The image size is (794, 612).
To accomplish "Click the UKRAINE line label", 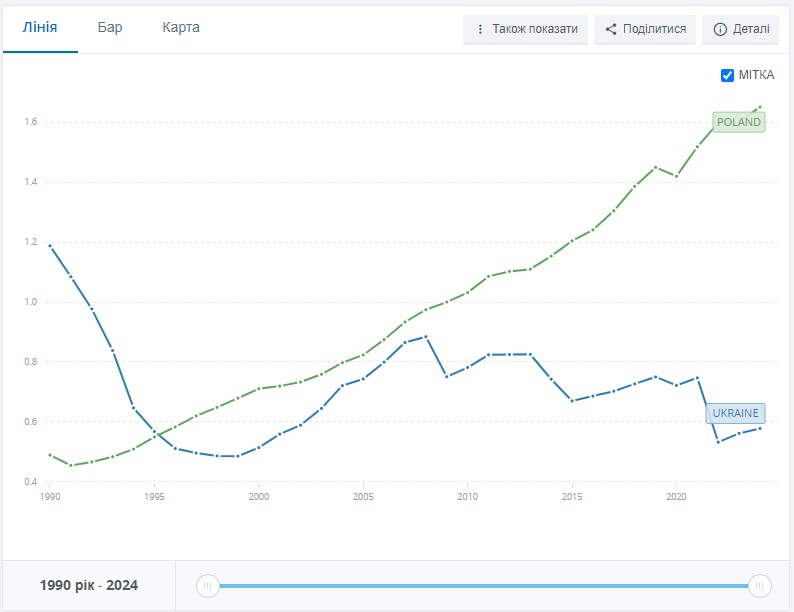I will 735,413.
